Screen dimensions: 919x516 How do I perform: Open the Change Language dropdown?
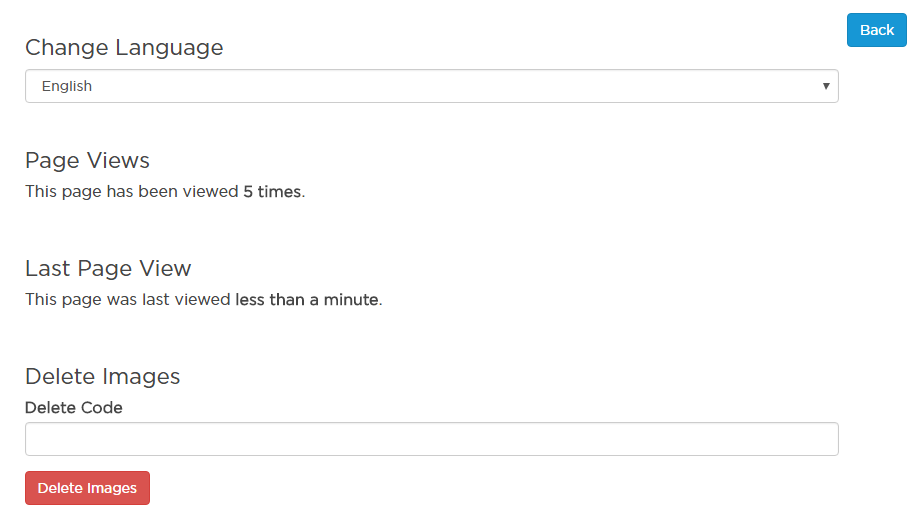(431, 86)
